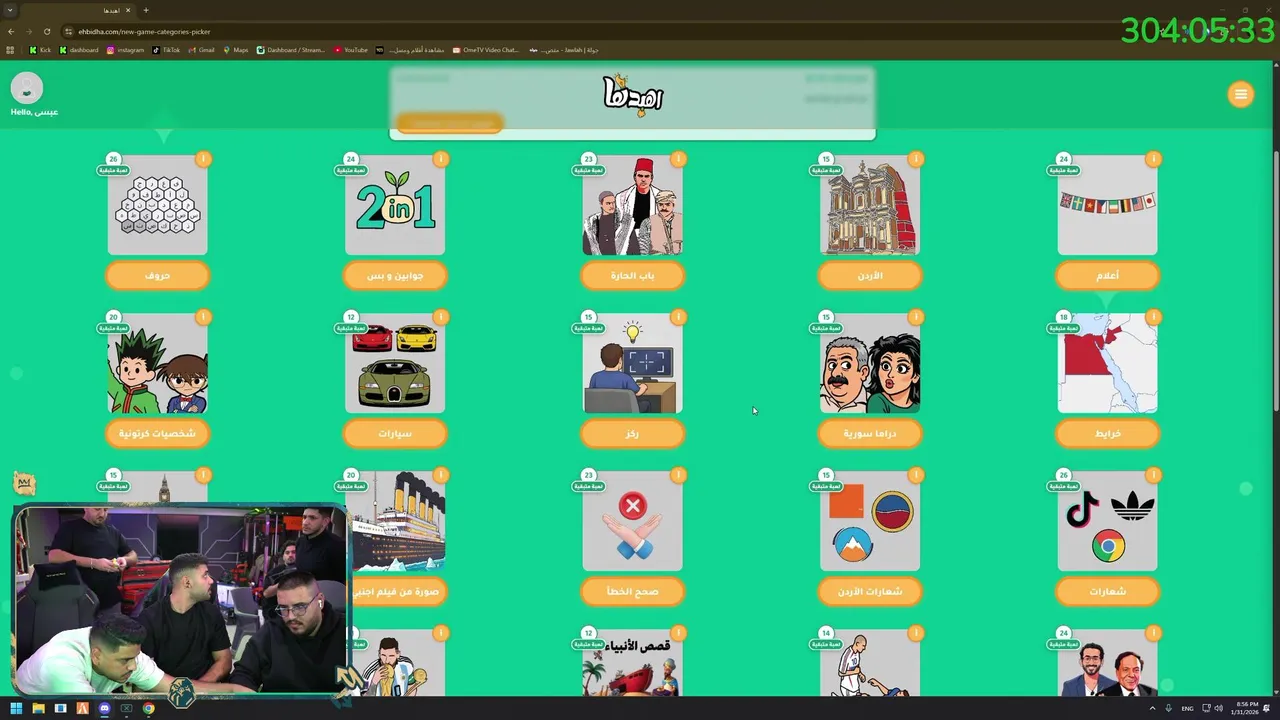Open the dashboard bookmark
1280x720 pixels.
(x=79, y=50)
